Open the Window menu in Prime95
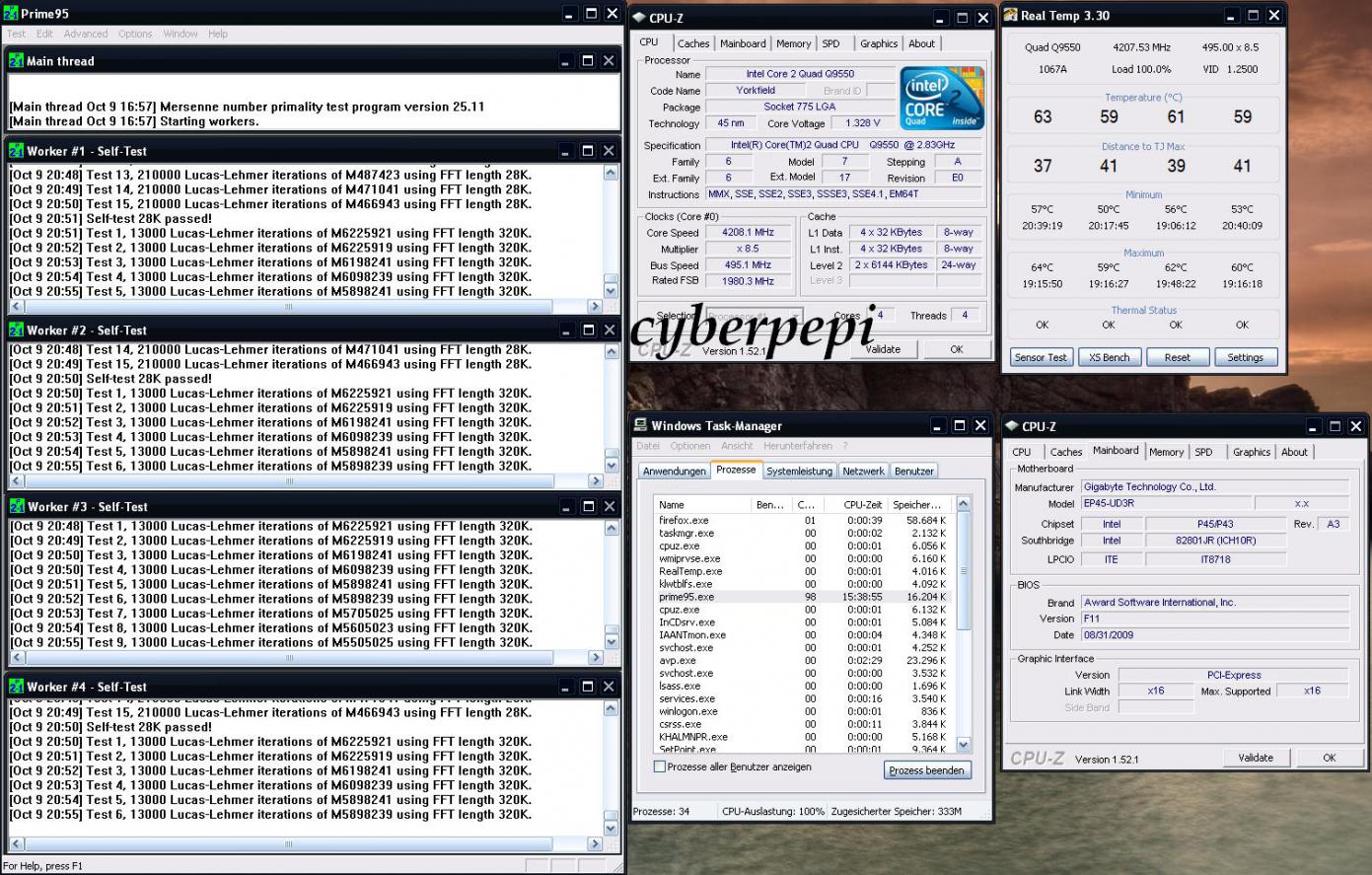 pyautogui.click(x=181, y=34)
